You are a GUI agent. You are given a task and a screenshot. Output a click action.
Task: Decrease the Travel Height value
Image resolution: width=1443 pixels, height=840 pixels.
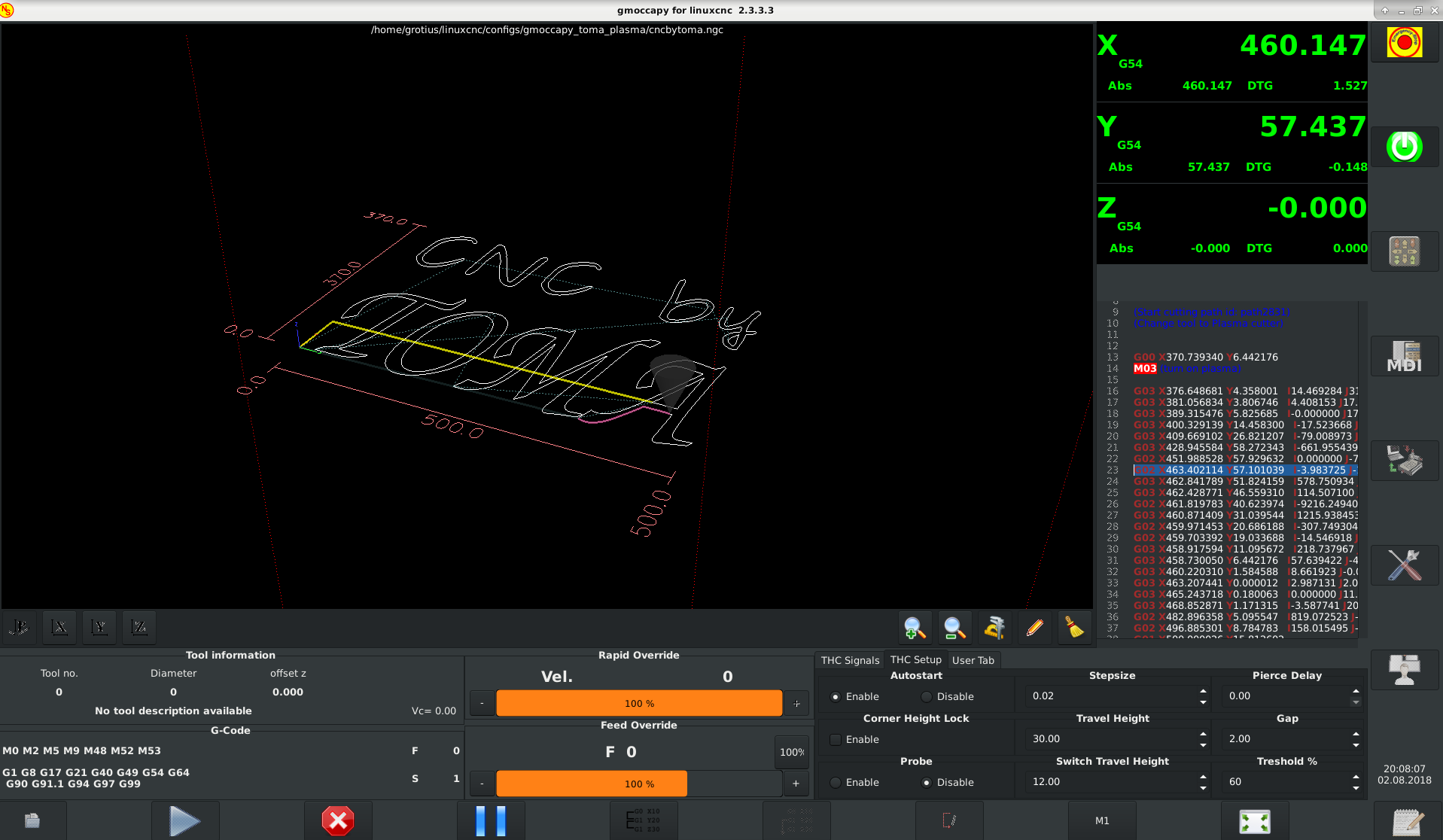point(1203,744)
